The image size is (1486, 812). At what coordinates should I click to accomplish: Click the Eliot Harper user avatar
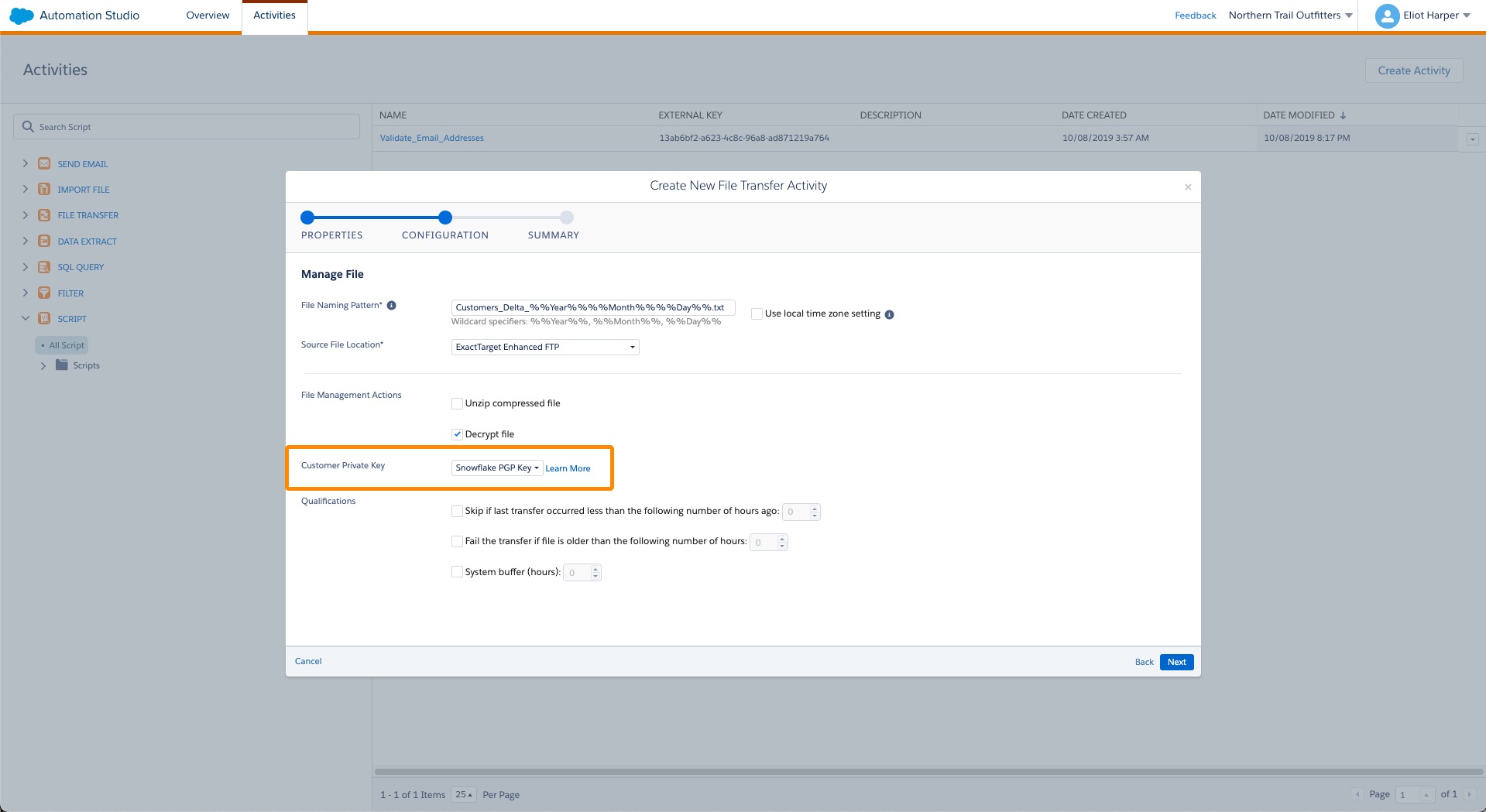[x=1387, y=15]
